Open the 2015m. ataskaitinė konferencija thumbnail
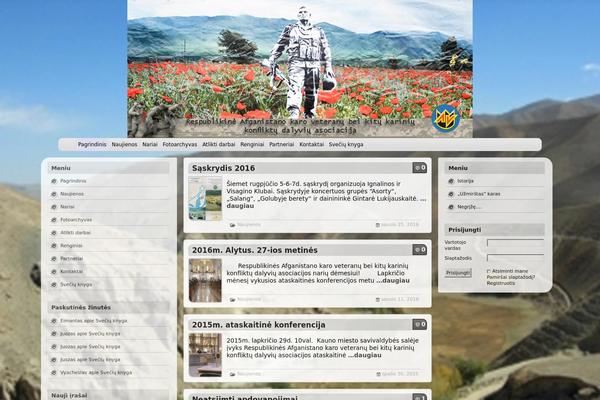This screenshot has height=400, width=600. [x=205, y=355]
